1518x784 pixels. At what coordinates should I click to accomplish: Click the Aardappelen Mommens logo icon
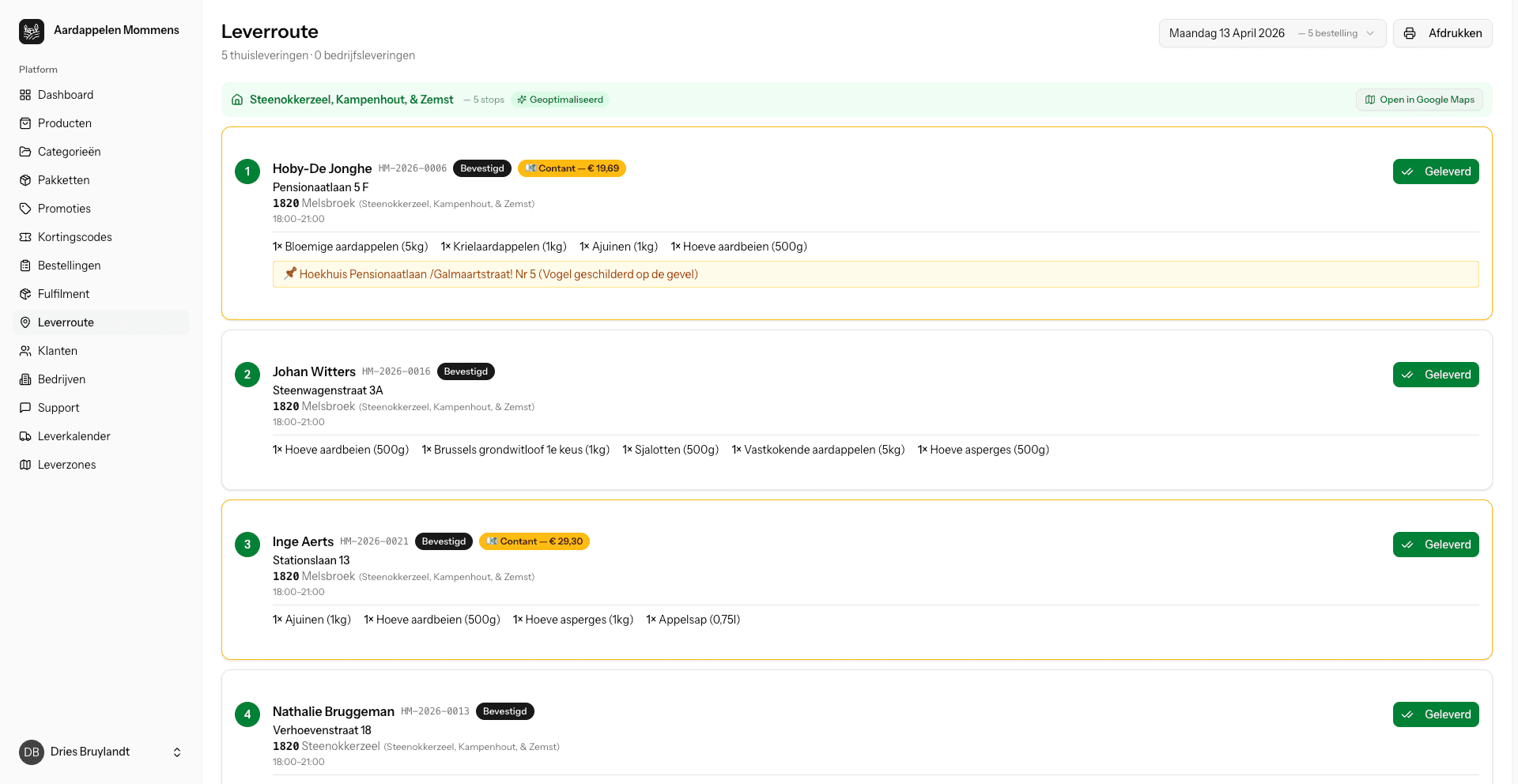(x=32, y=32)
